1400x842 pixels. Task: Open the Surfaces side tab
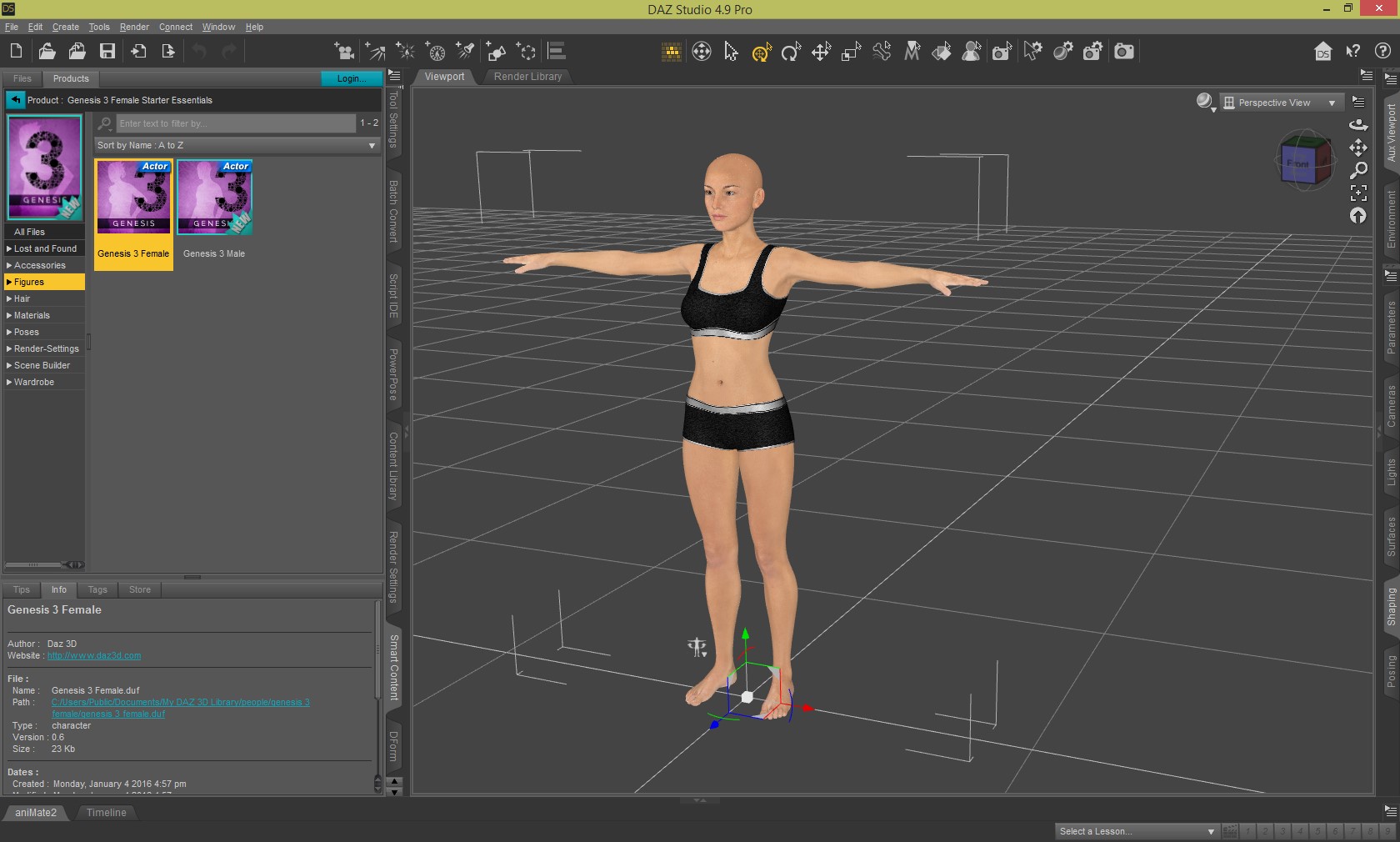(1391, 536)
